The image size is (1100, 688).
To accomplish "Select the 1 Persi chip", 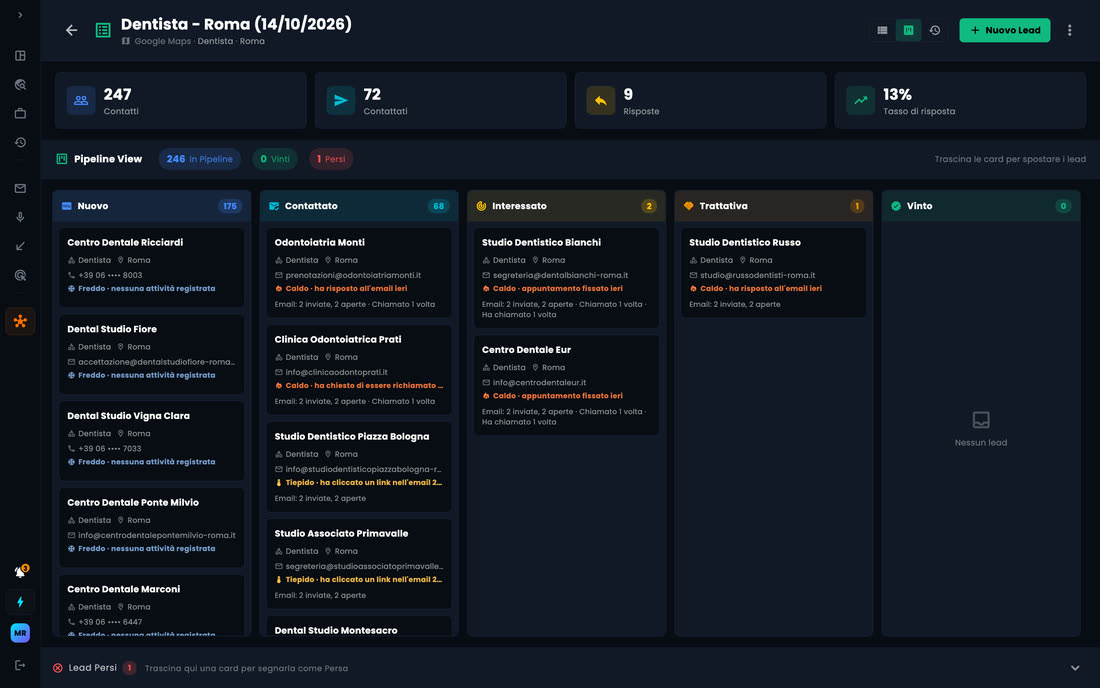I will point(331,159).
